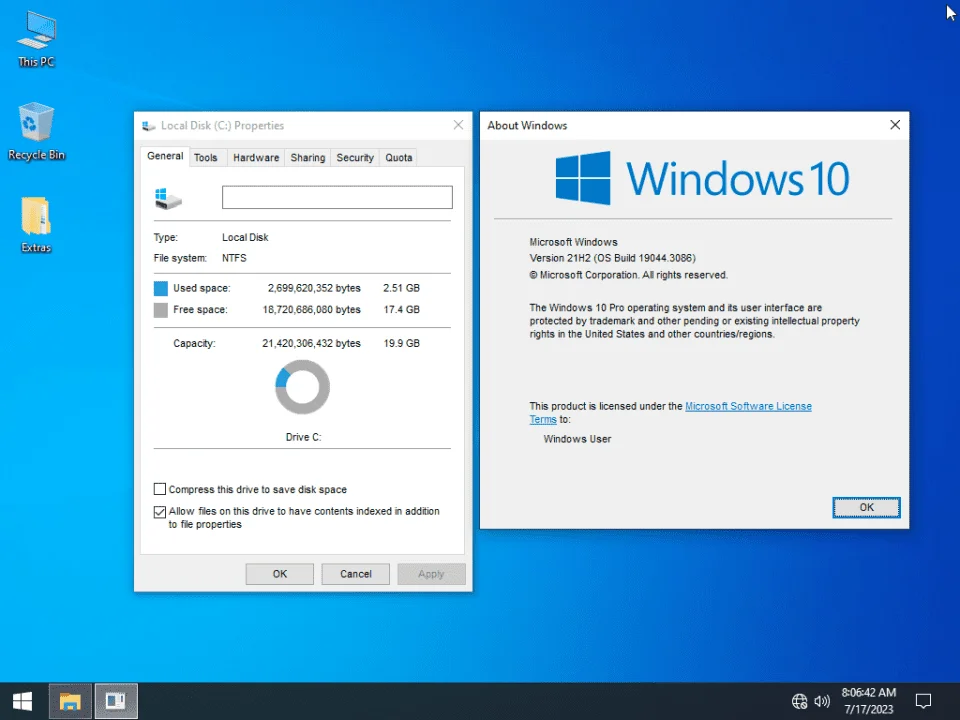
Task: Click Cancel in Local Disk Properties
Action: [x=356, y=574]
